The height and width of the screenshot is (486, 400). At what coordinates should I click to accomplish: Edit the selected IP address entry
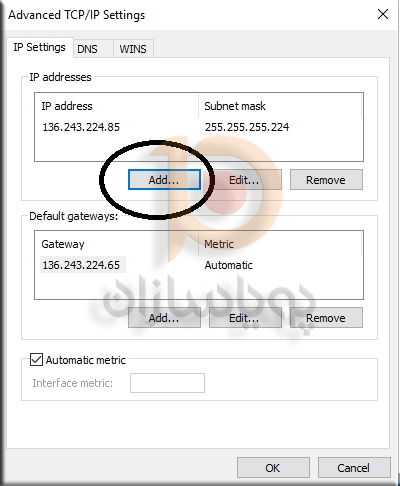tap(245, 180)
